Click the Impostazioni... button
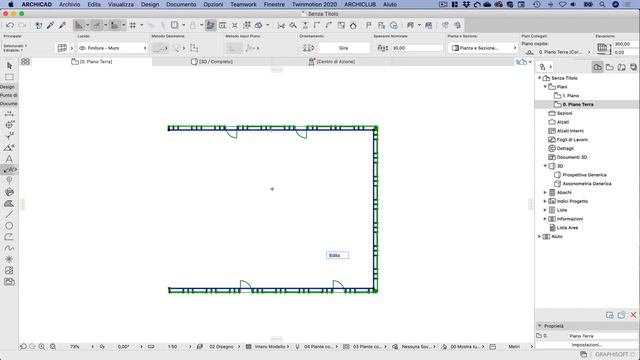This screenshot has width=640, height=360. [x=586, y=345]
